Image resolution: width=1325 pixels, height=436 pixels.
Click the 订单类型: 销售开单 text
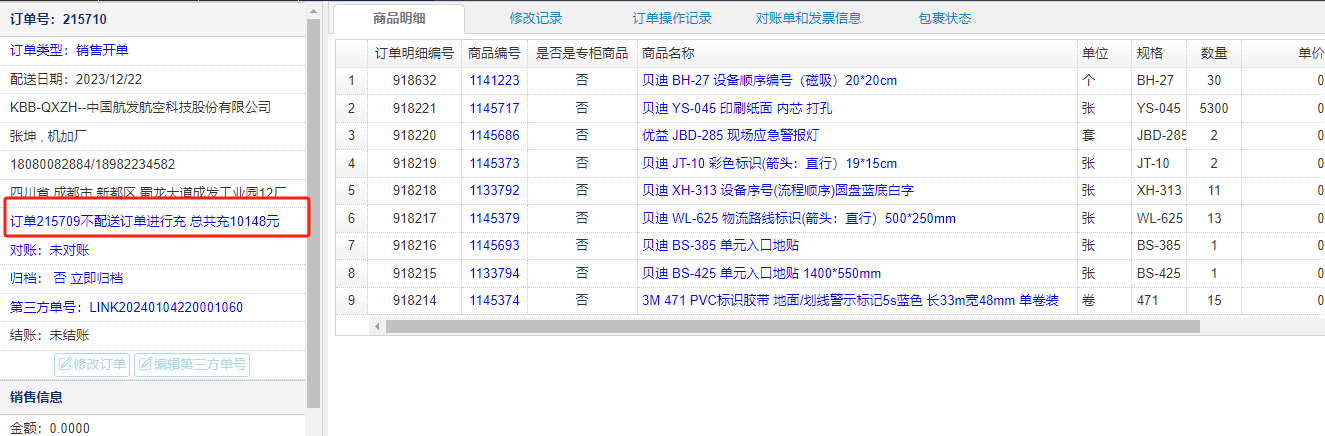click(x=69, y=50)
